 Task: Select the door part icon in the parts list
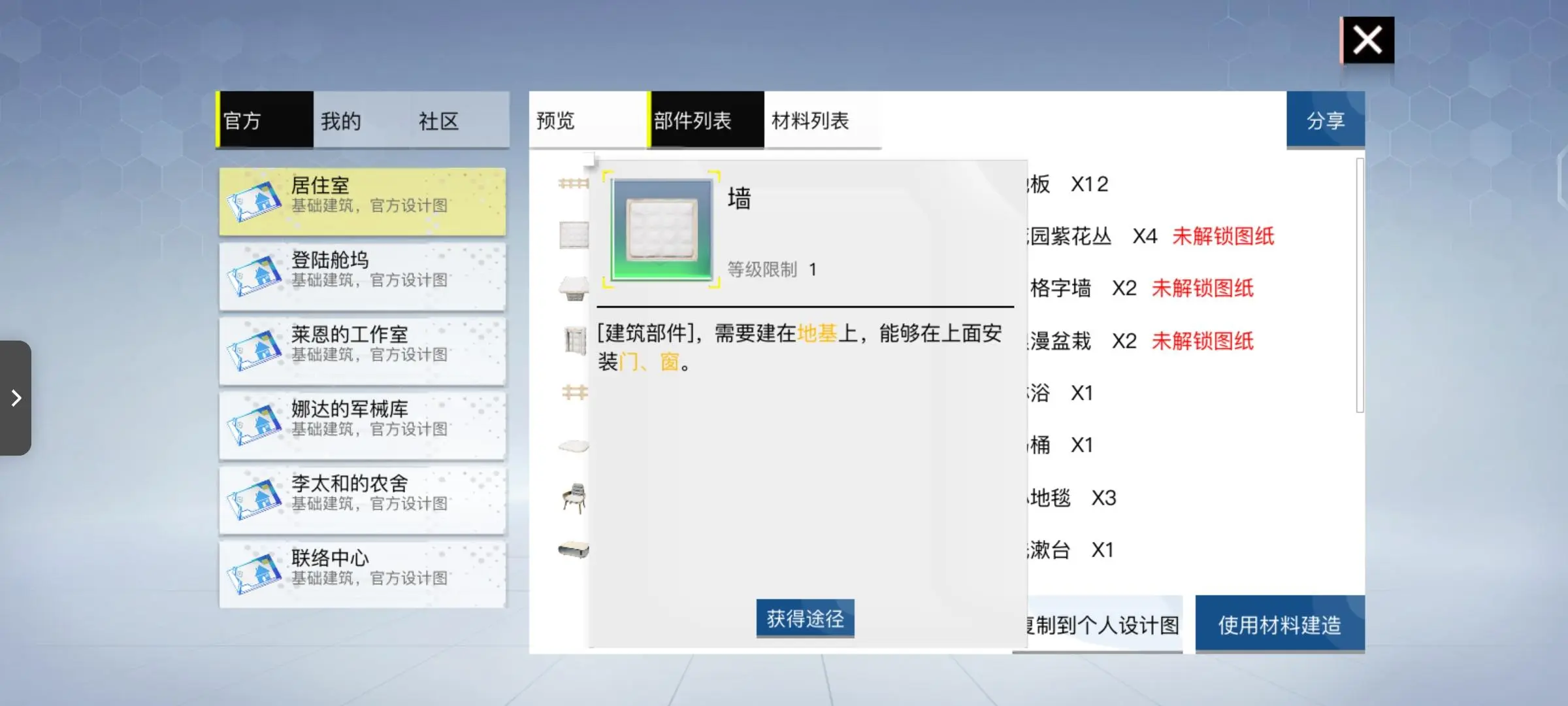(x=574, y=340)
